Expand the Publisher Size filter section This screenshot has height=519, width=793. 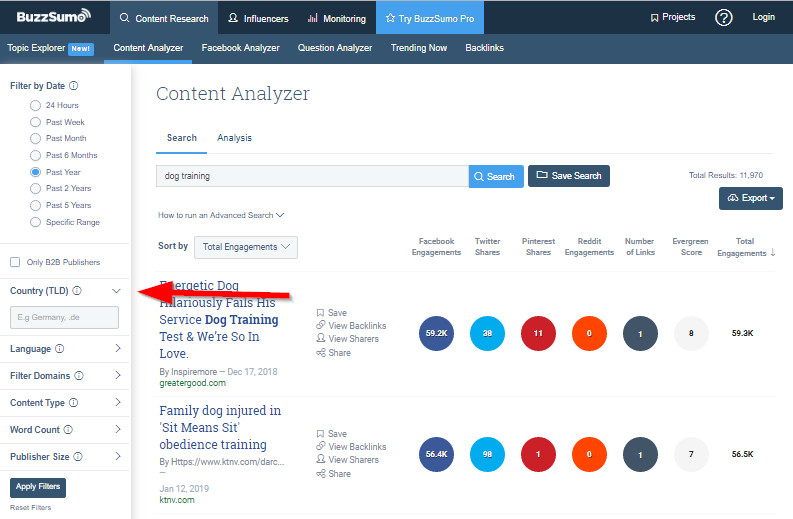point(118,456)
